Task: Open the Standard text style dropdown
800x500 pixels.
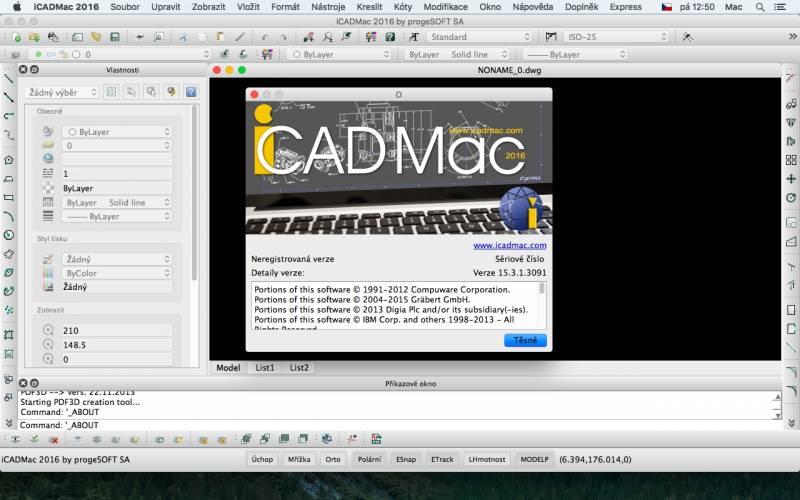Action: tap(480, 37)
